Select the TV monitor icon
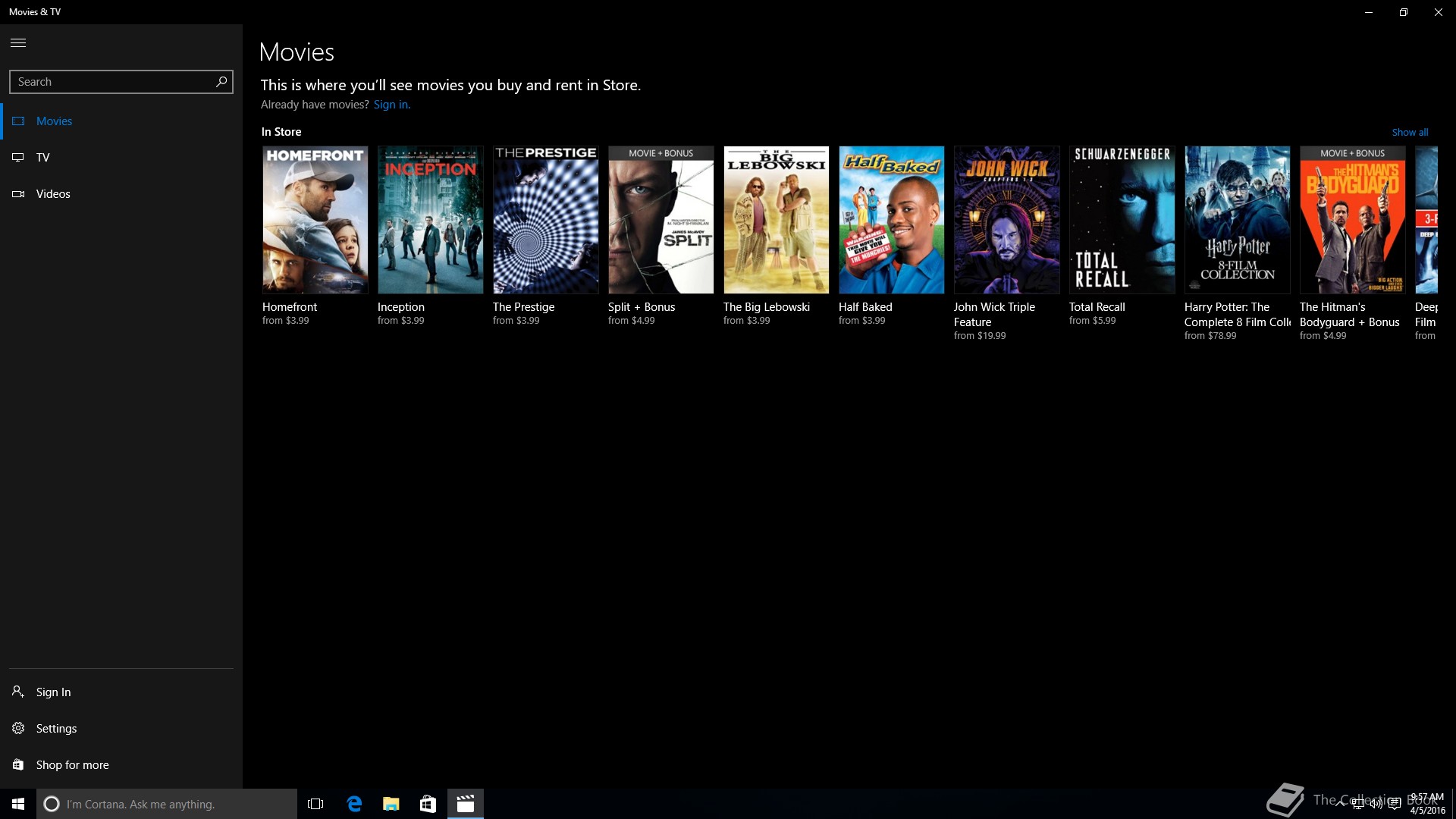 coord(19,158)
